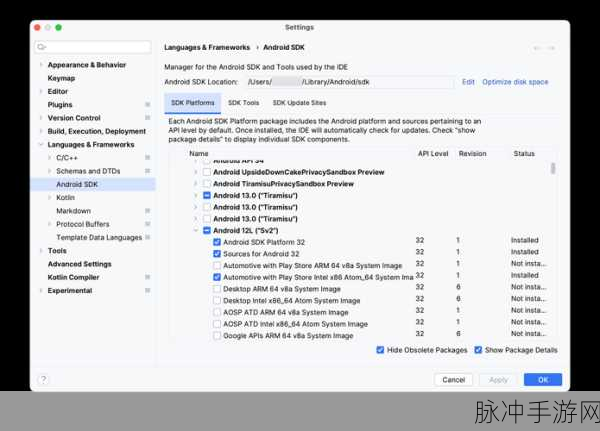Viewport: 600px width, 431px height.
Task: Switch to the SDK Platforms tab
Action: [x=192, y=103]
